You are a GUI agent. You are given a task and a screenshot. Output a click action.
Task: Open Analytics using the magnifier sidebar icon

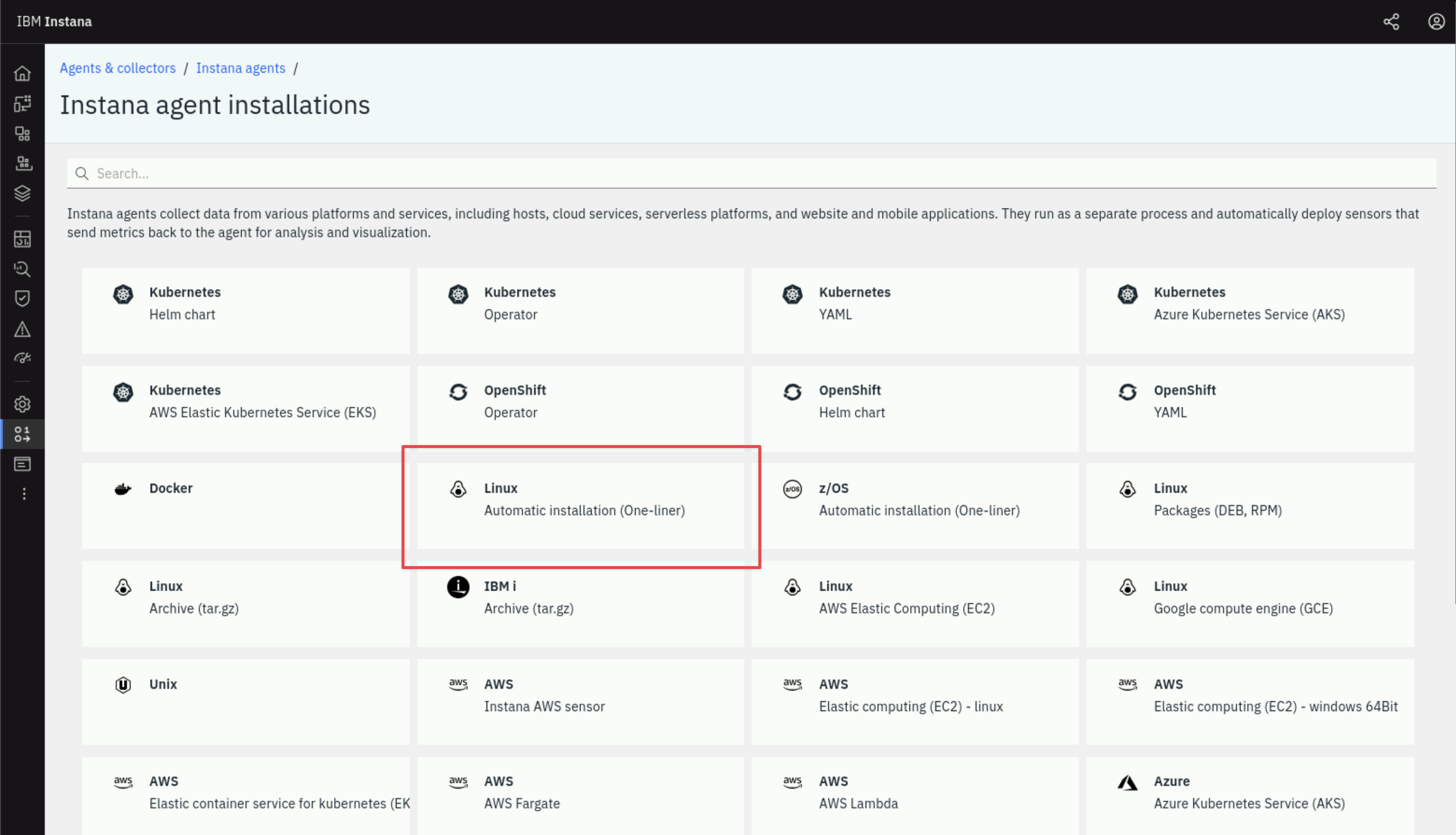tap(22, 269)
